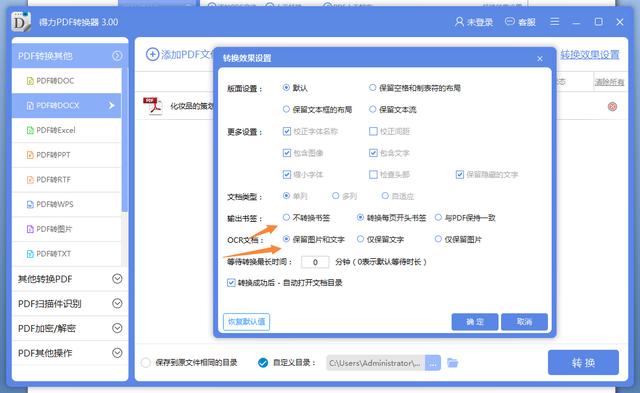
Task: Select 保存到原文件相同的目录 radio
Action: (x=146, y=362)
